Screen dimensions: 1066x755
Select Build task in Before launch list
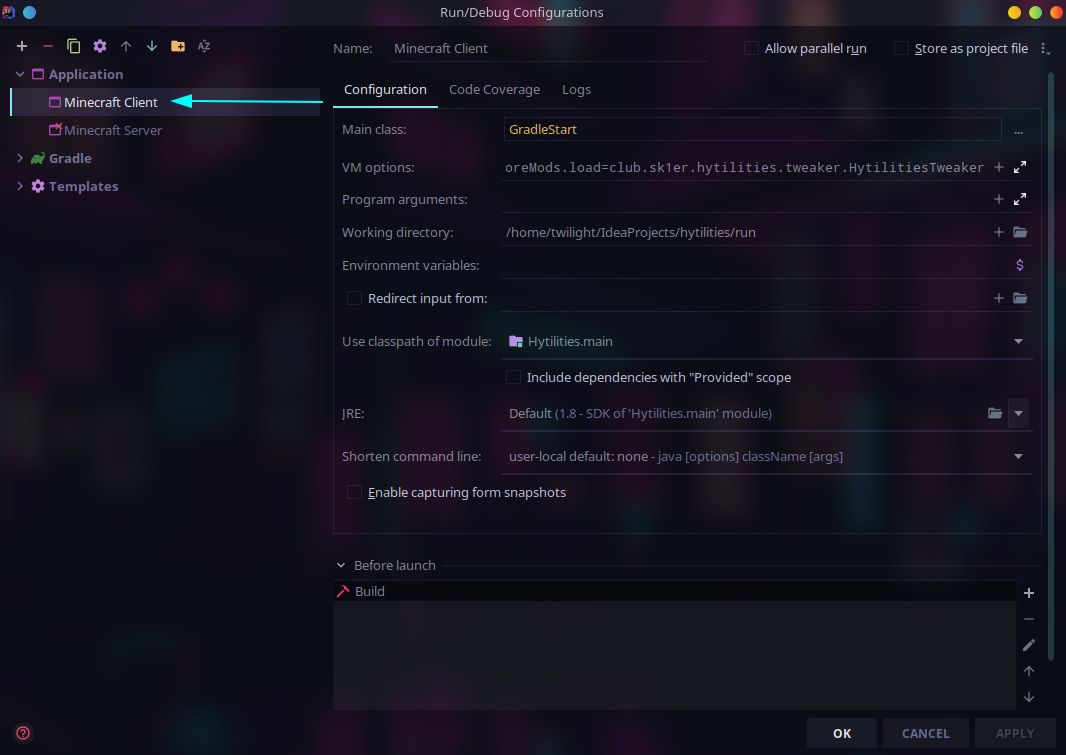[674, 591]
